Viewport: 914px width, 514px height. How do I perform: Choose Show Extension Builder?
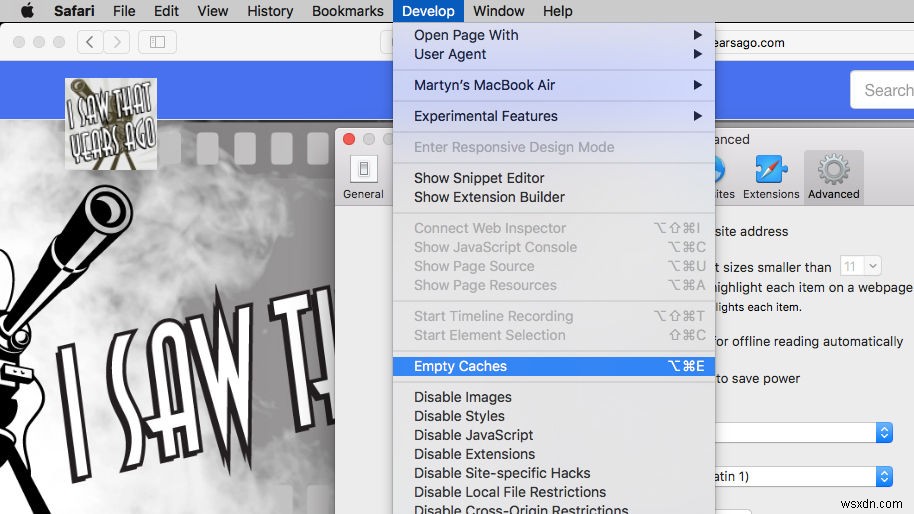pyautogui.click(x=554, y=197)
